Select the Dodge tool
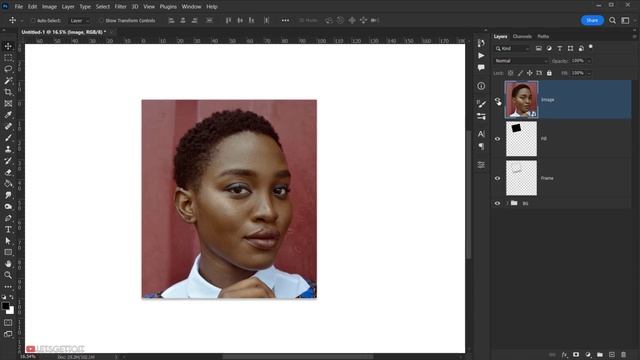The height and width of the screenshot is (360, 640). 8,207
